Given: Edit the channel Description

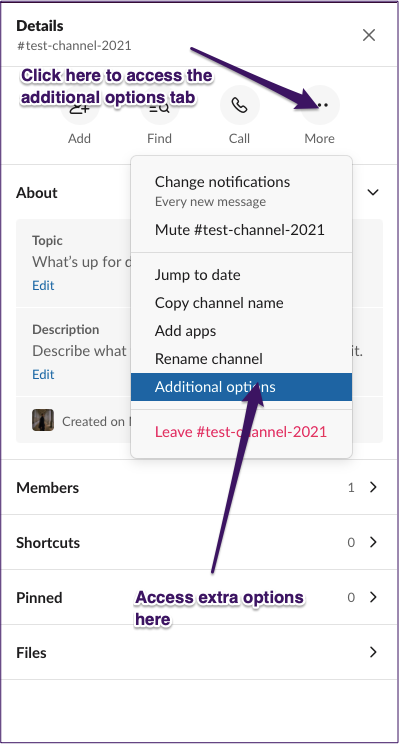Looking at the screenshot, I should point(43,375).
